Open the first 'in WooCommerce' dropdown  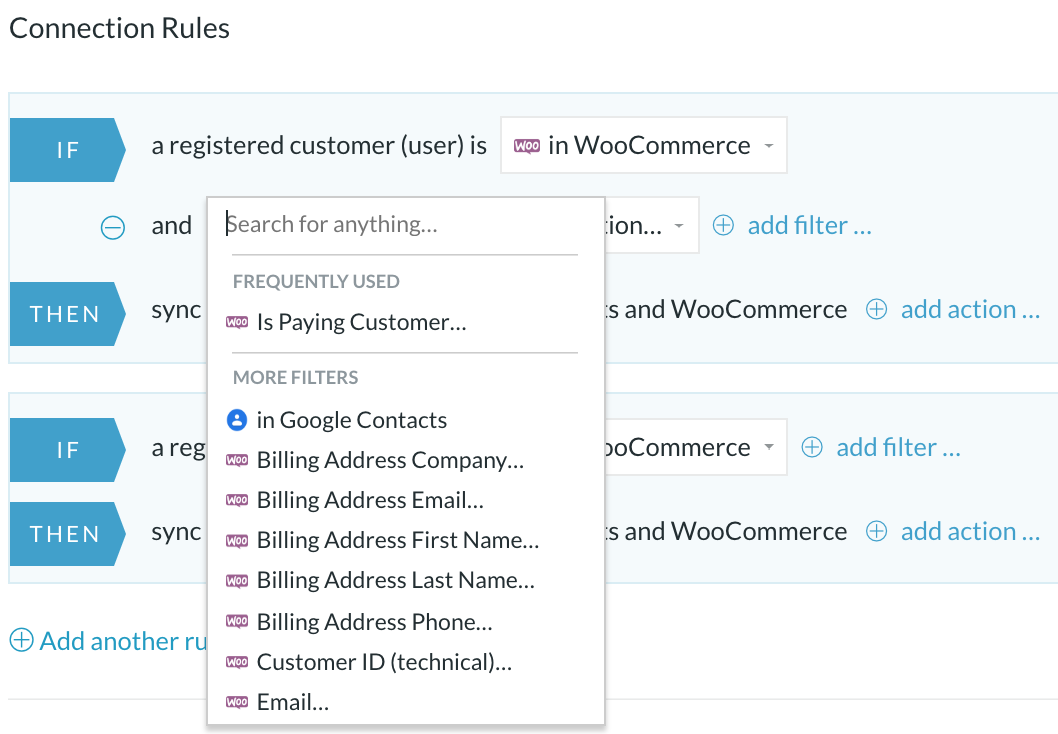tap(644, 145)
